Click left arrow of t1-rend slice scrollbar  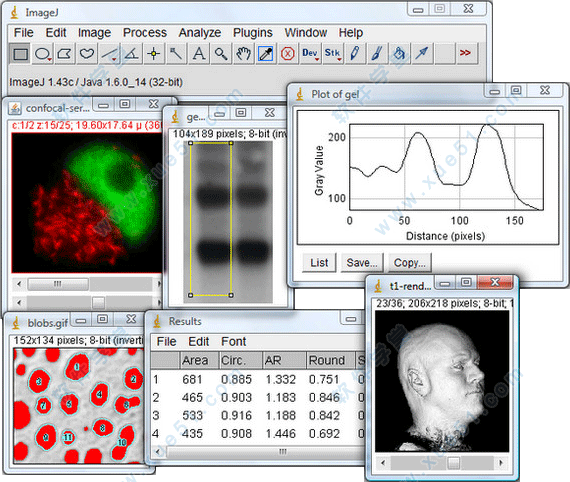pyautogui.click(x=382, y=463)
